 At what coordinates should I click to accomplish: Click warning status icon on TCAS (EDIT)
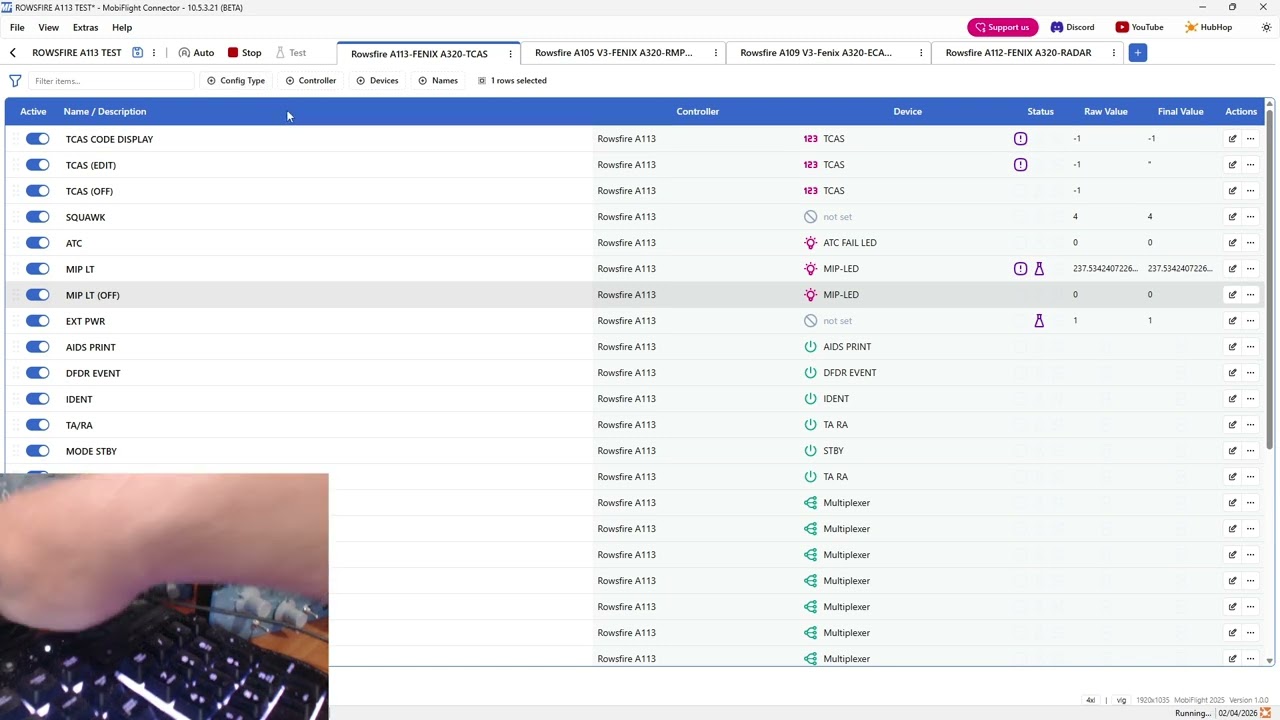pos(1020,165)
